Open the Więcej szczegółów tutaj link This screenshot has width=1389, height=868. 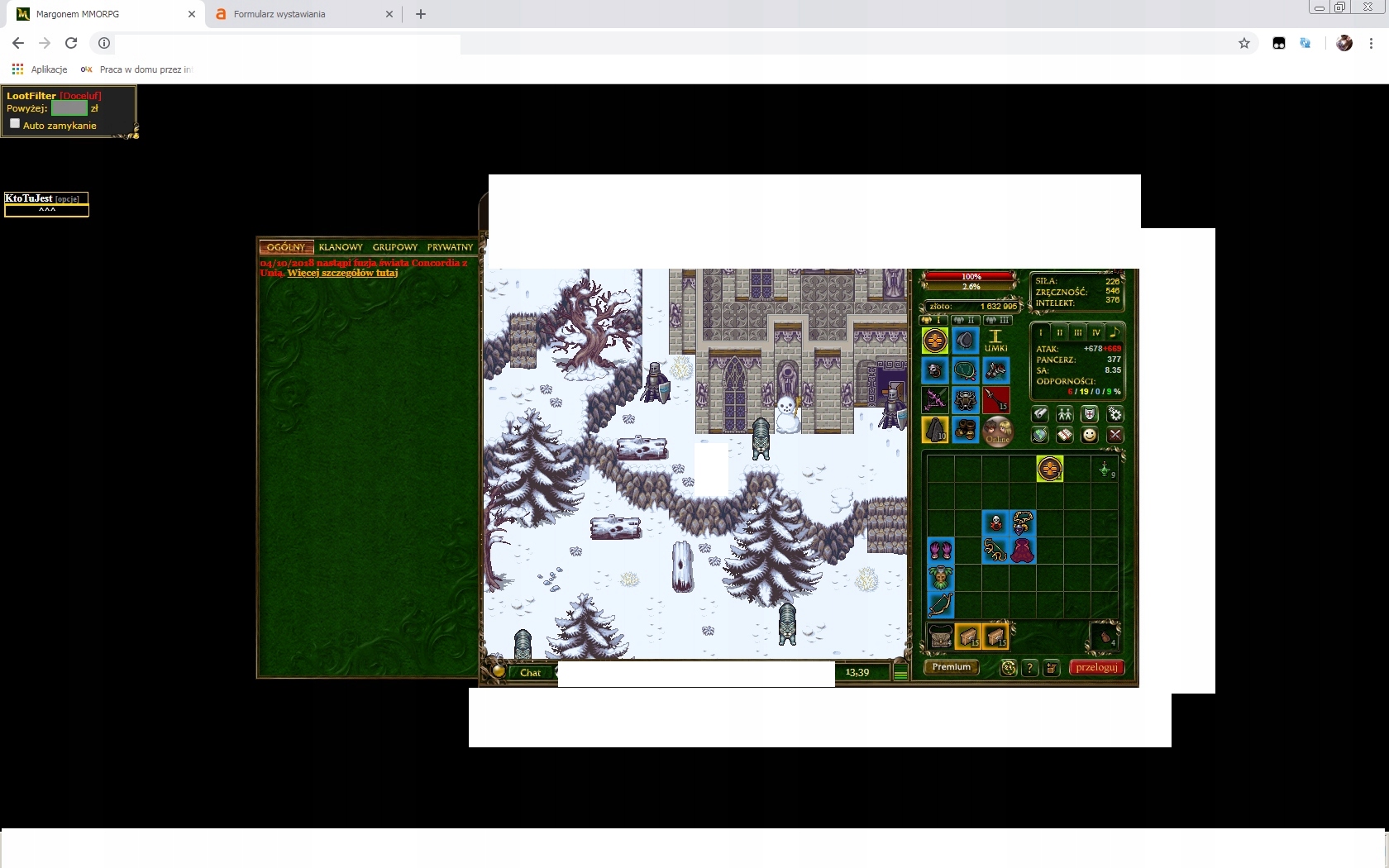click(x=342, y=273)
